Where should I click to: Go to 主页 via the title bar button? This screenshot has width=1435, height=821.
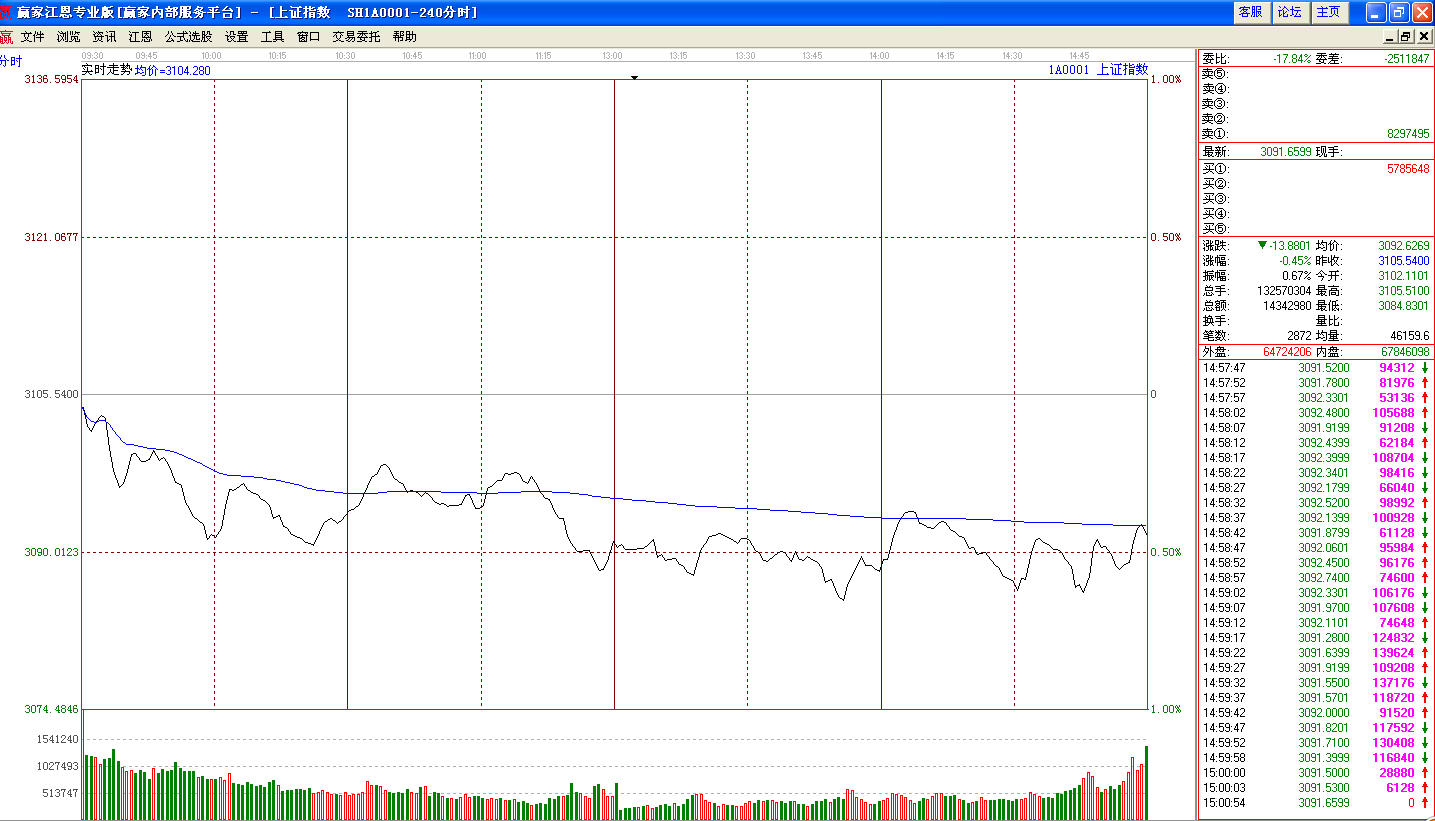point(1328,12)
